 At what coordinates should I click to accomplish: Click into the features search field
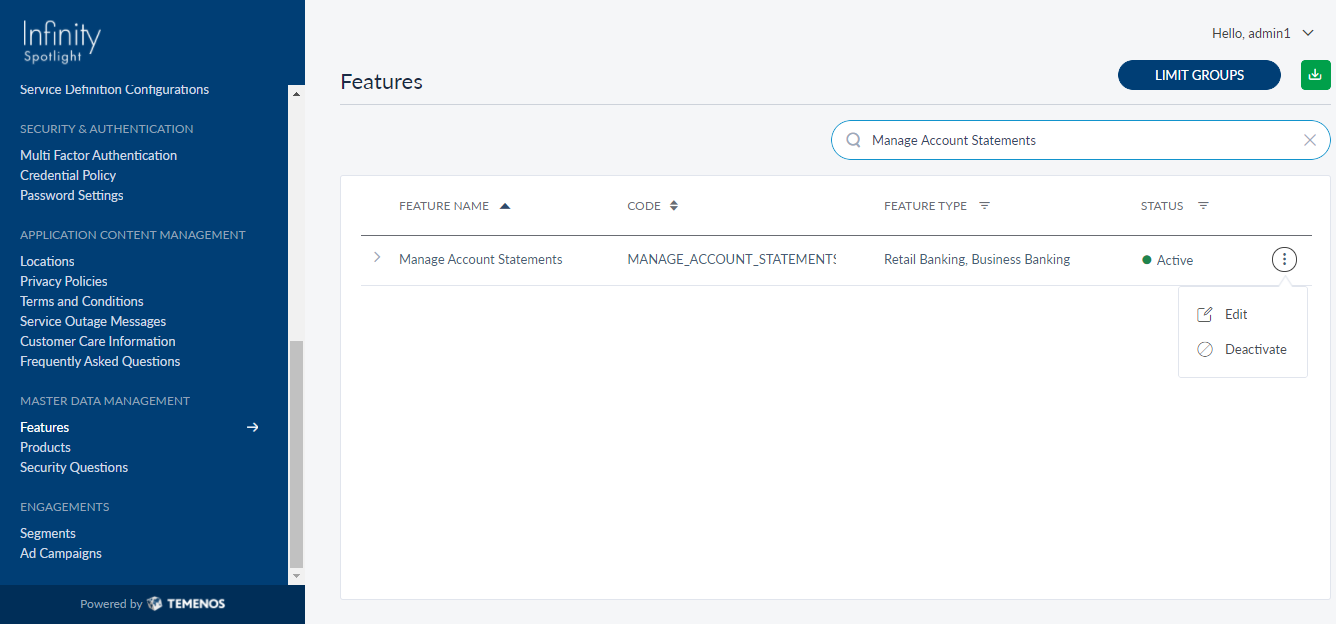pyautogui.click(x=1080, y=140)
